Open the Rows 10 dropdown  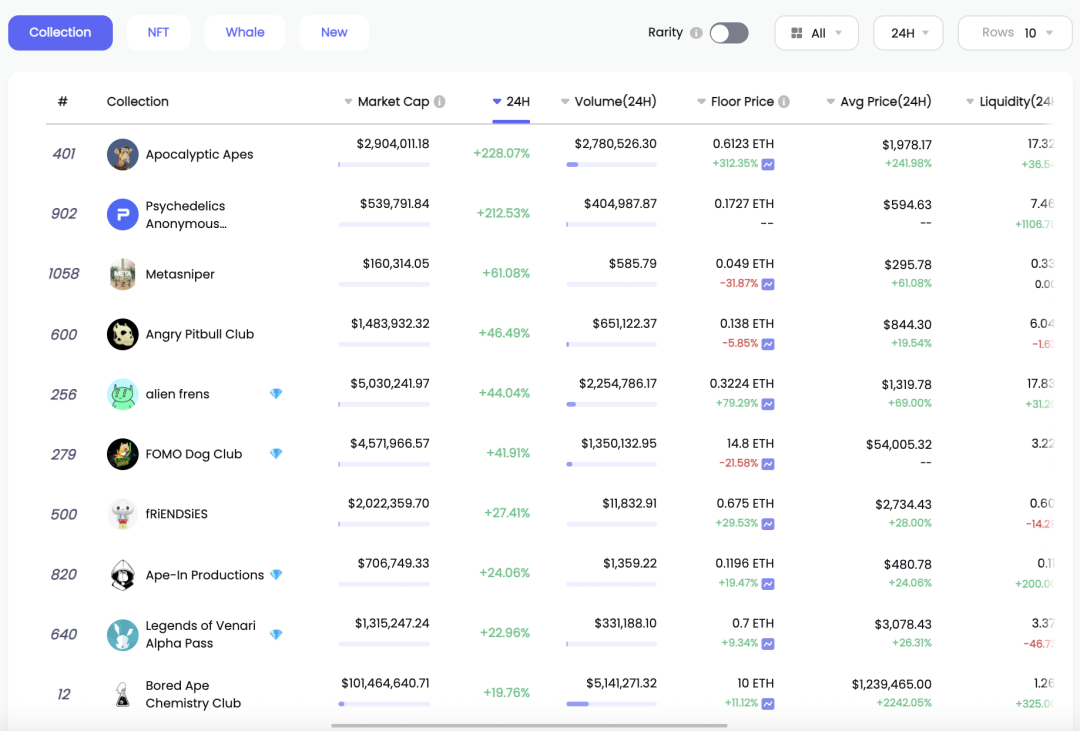tap(1014, 33)
